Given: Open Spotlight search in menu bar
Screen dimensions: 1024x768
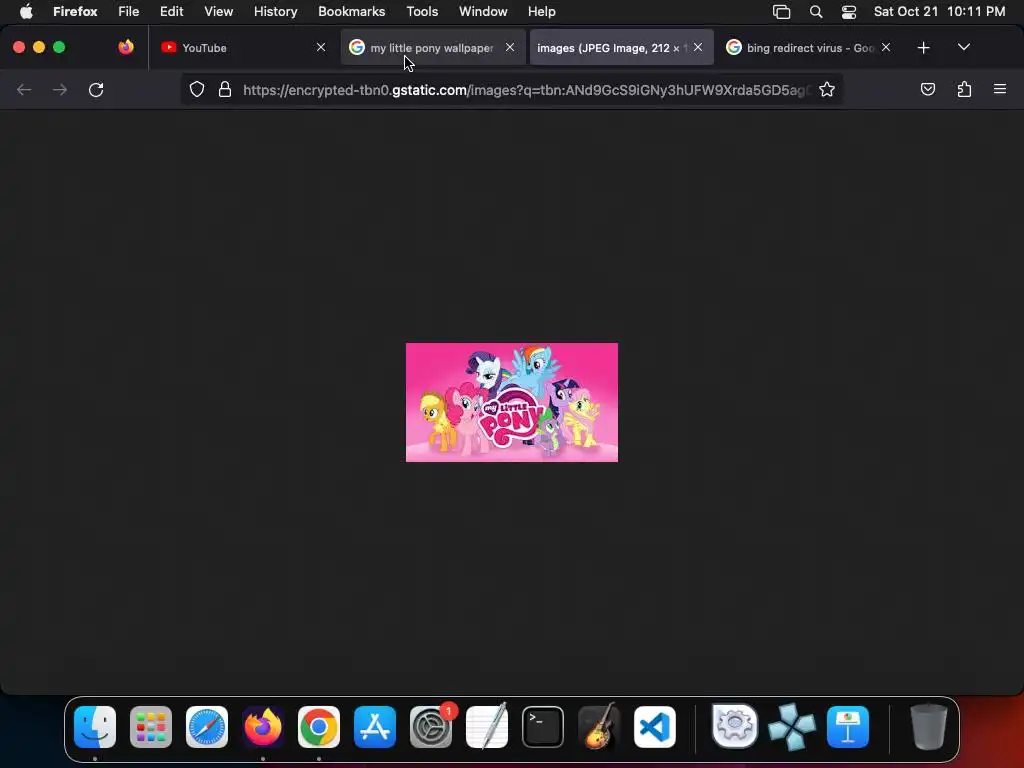Looking at the screenshot, I should tap(816, 12).
